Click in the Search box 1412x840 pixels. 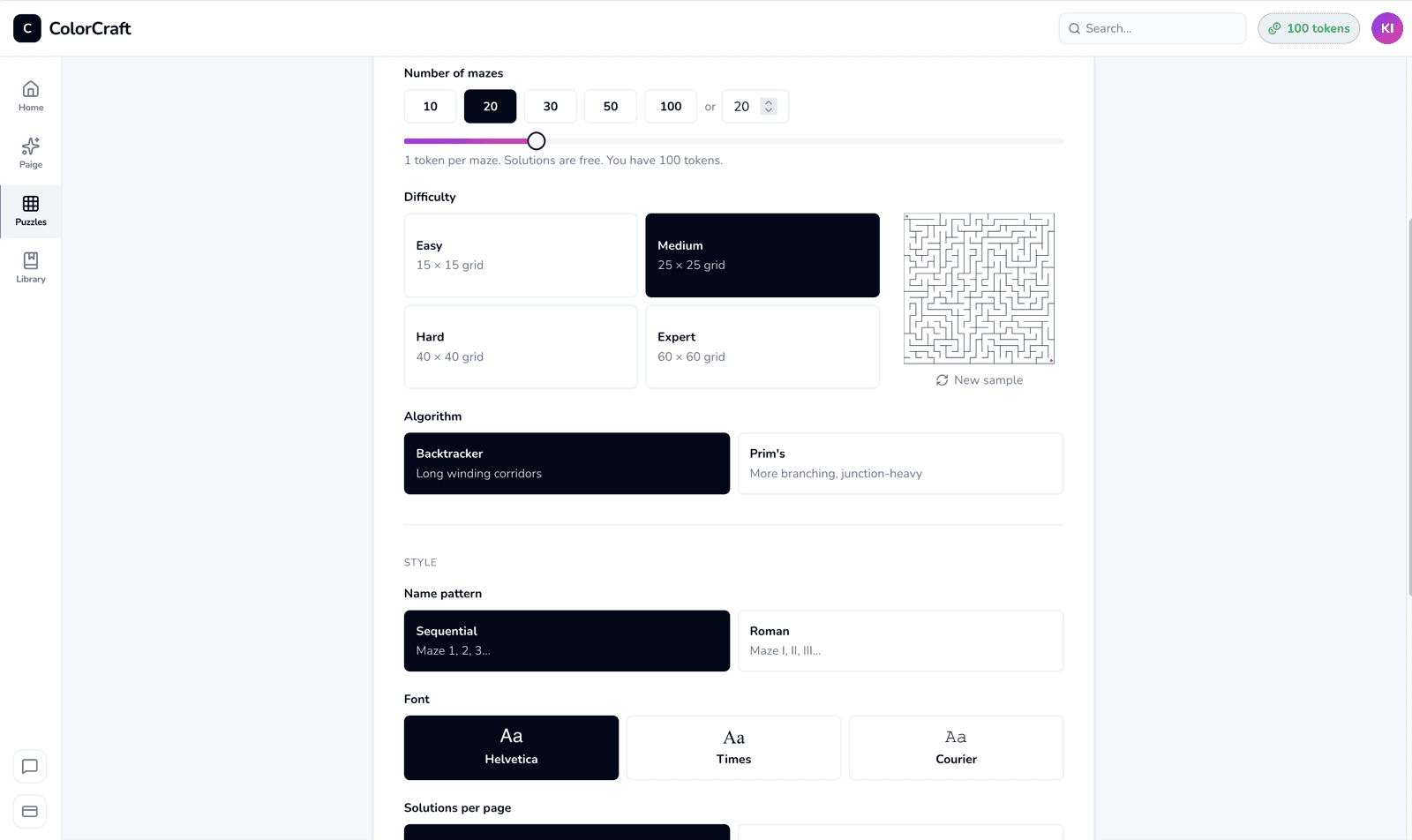point(1153,28)
